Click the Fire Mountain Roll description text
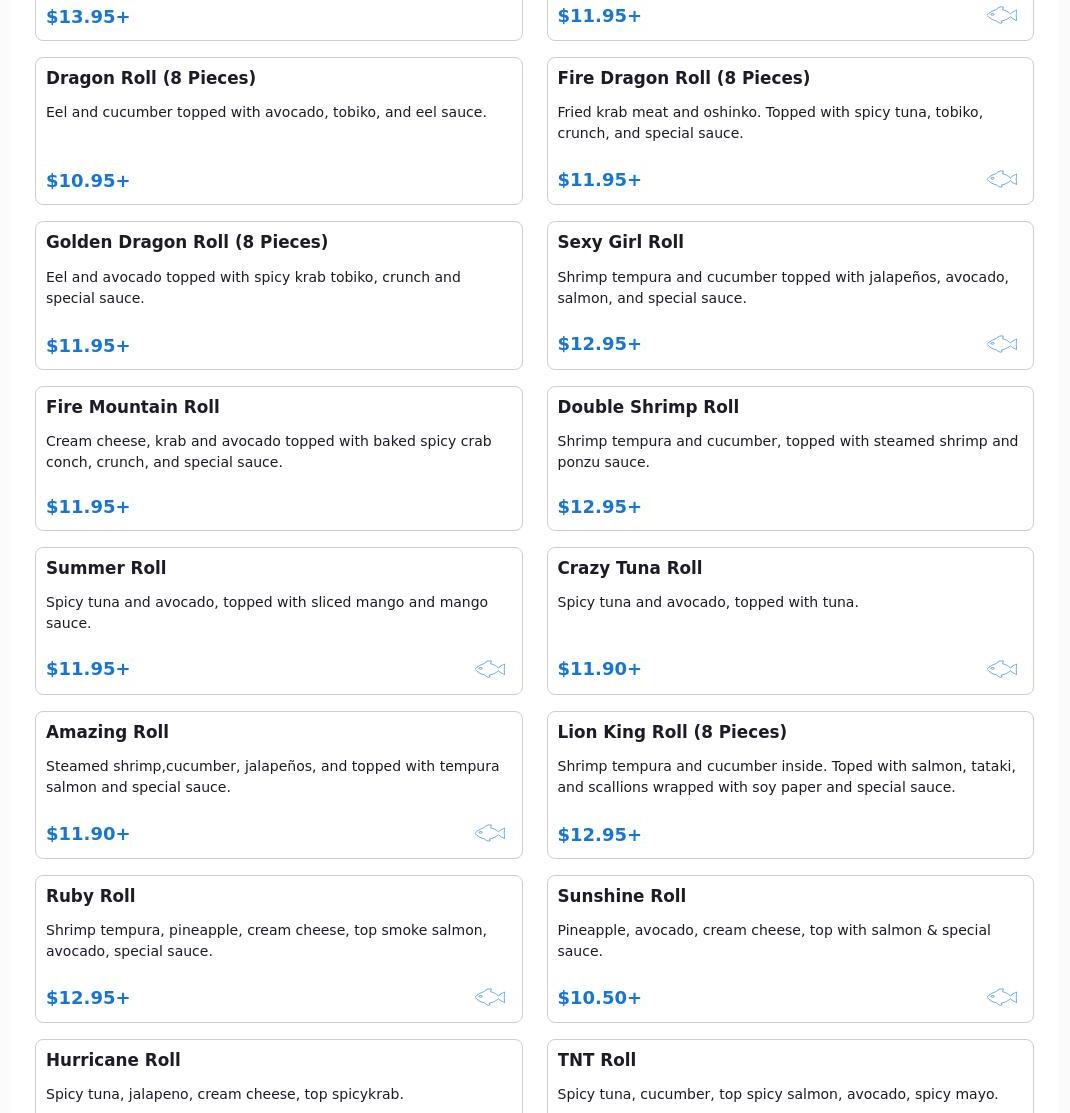Image resolution: width=1070 pixels, height=1113 pixels. tap(269, 451)
